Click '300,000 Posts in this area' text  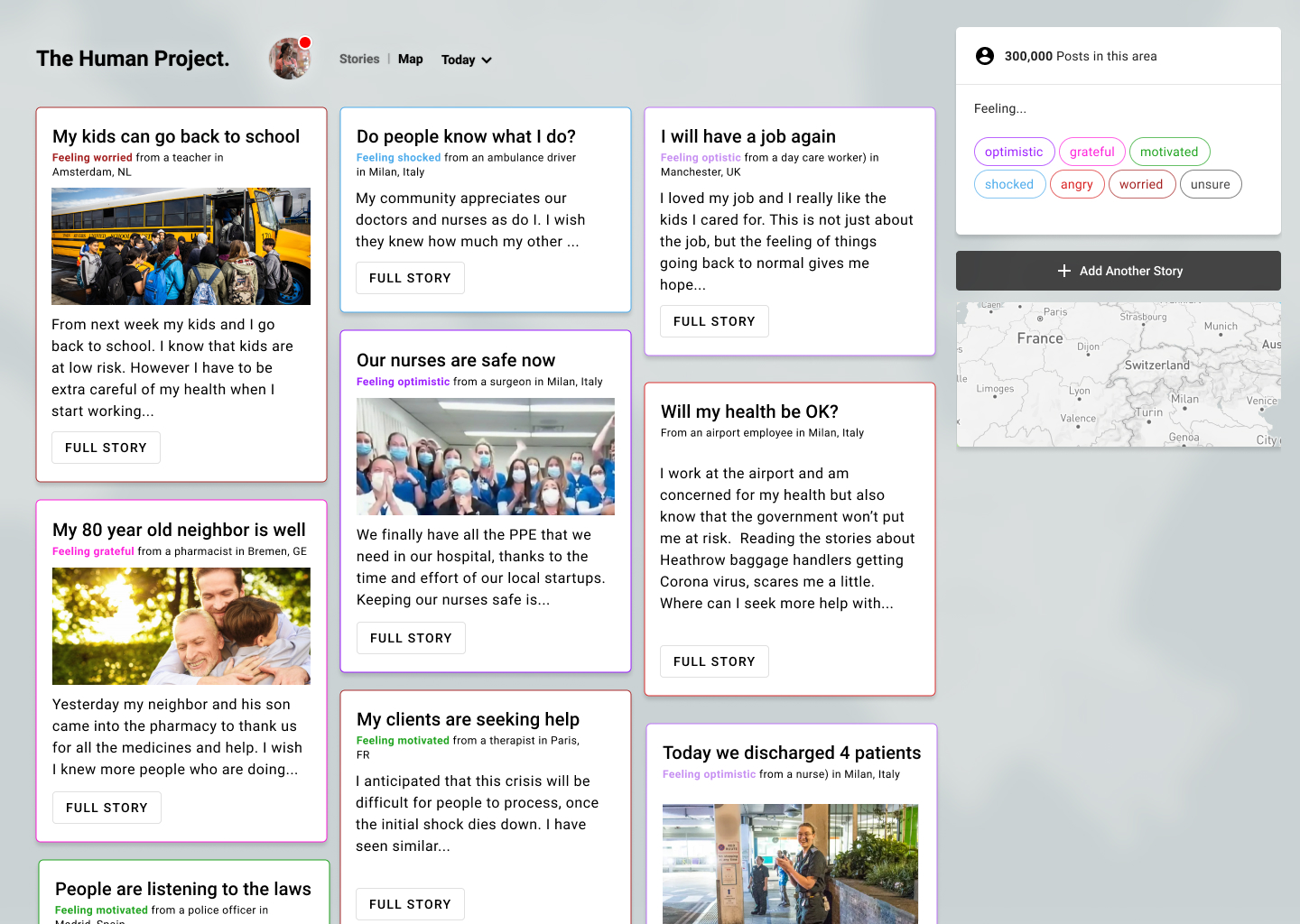1081,56
